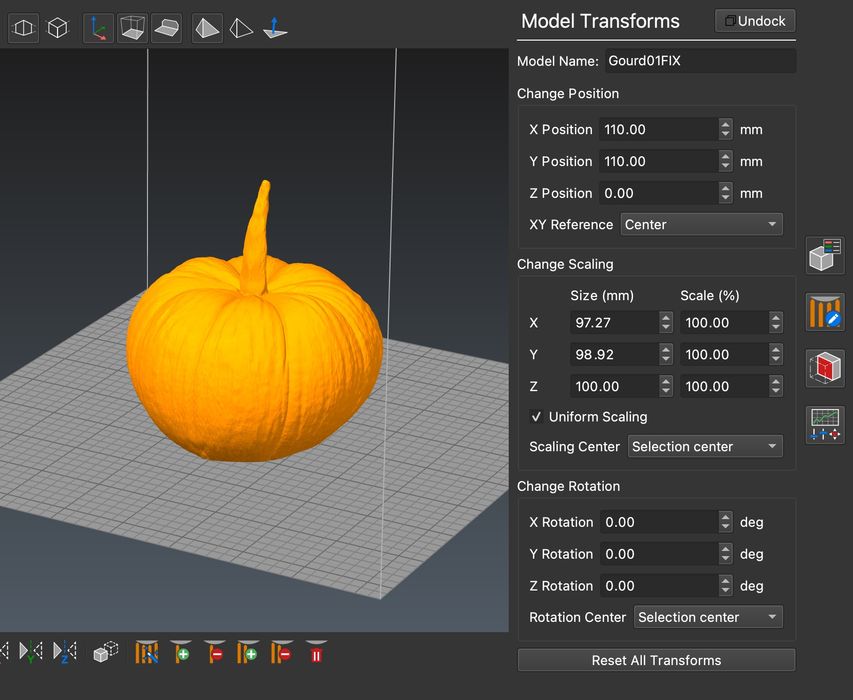The image size is (853, 700).
Task: Click Reset All Transforms
Action: [656, 660]
